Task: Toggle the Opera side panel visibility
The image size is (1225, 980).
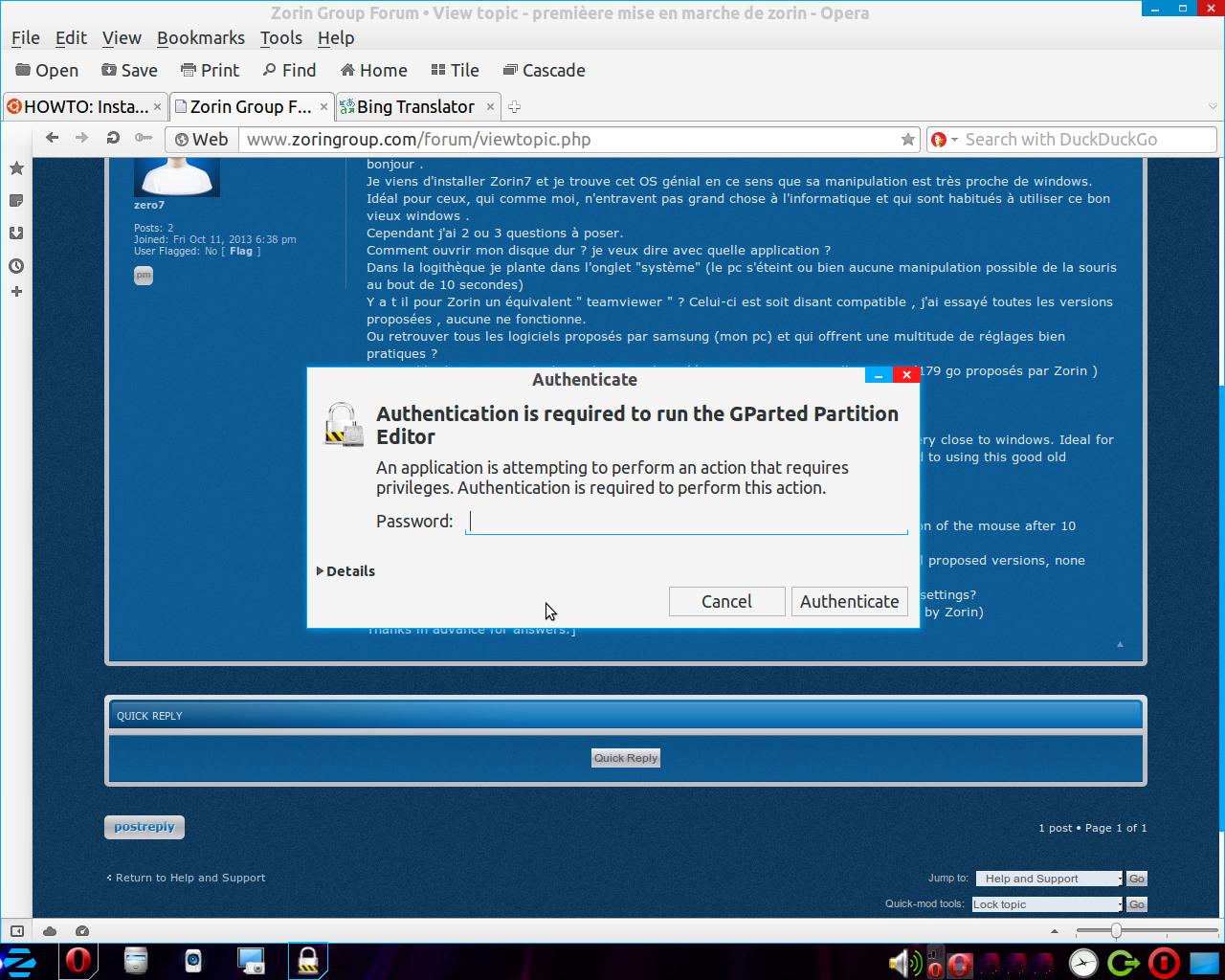Action: [x=17, y=930]
